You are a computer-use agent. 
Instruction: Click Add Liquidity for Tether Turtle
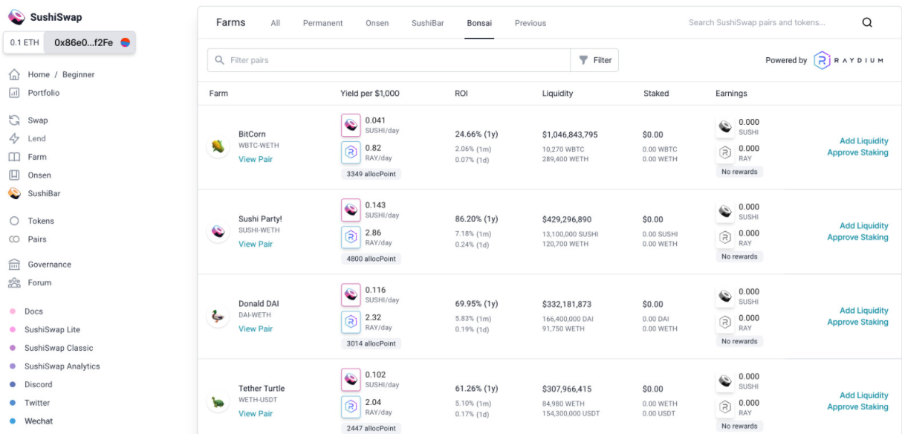tap(863, 395)
